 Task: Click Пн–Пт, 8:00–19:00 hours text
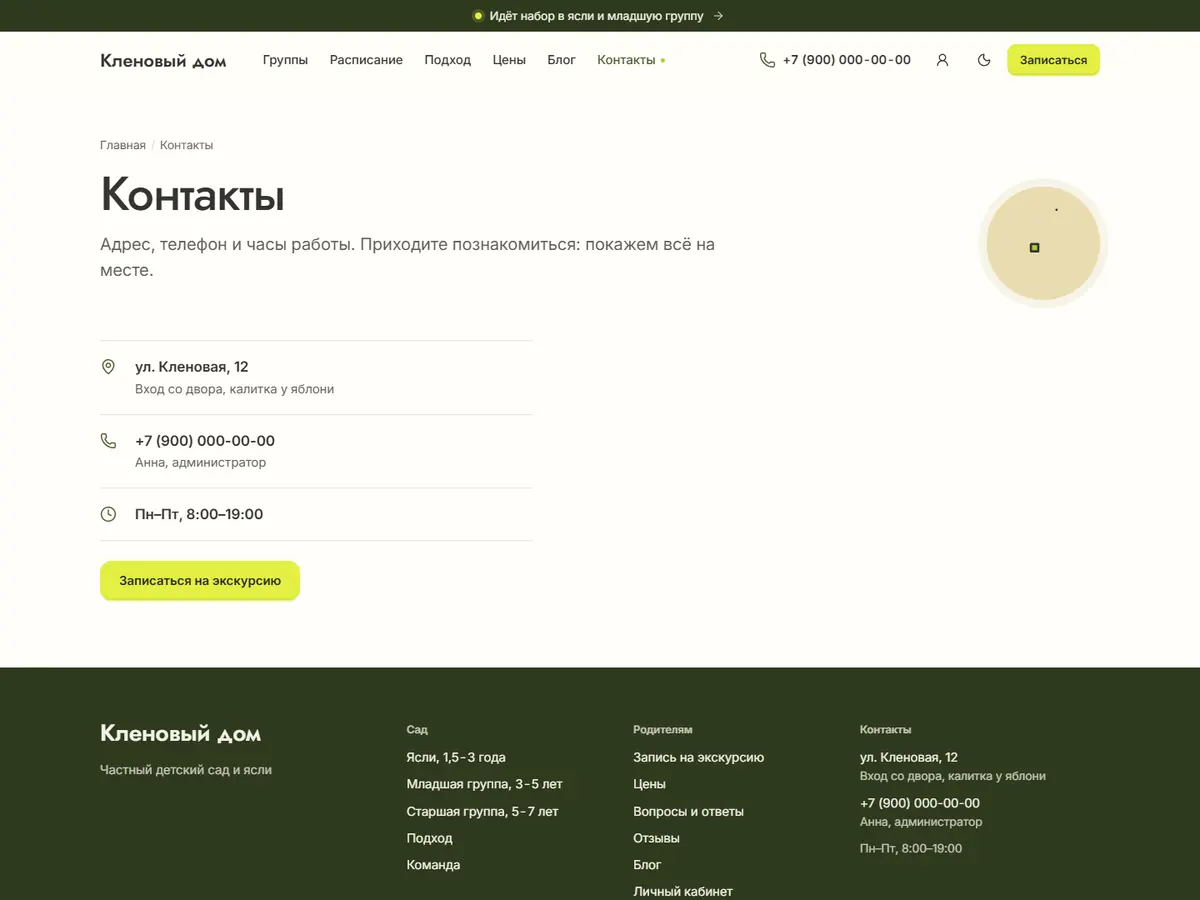199,514
